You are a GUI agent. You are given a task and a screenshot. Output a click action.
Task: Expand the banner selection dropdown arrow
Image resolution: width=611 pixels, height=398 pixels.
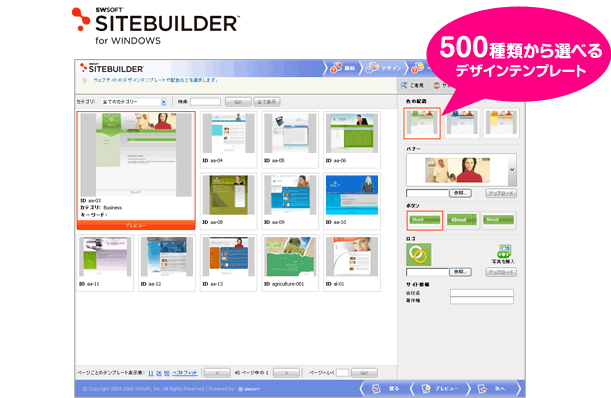tap(512, 170)
